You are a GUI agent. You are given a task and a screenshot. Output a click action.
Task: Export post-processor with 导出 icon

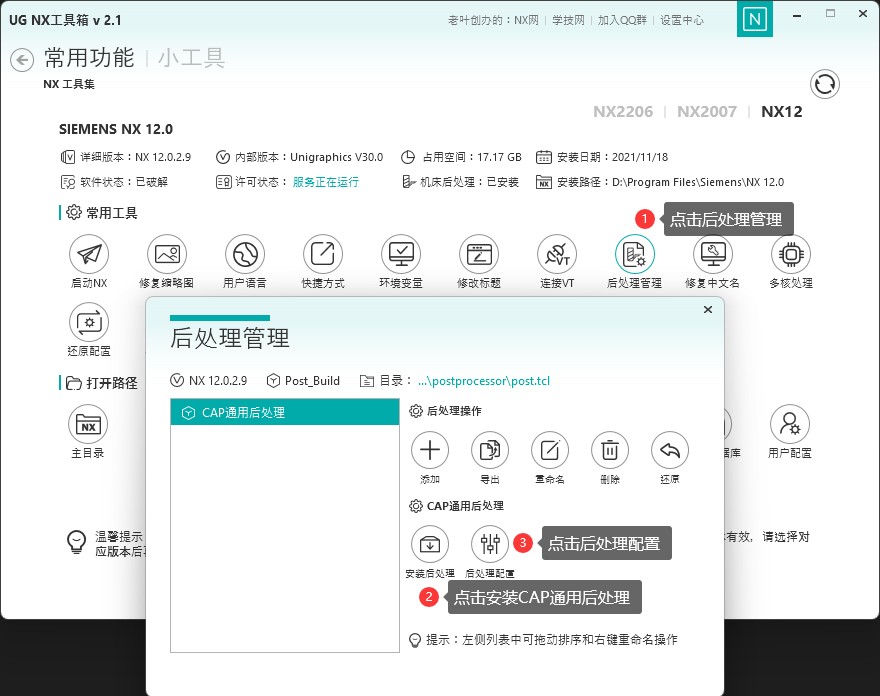[490, 450]
